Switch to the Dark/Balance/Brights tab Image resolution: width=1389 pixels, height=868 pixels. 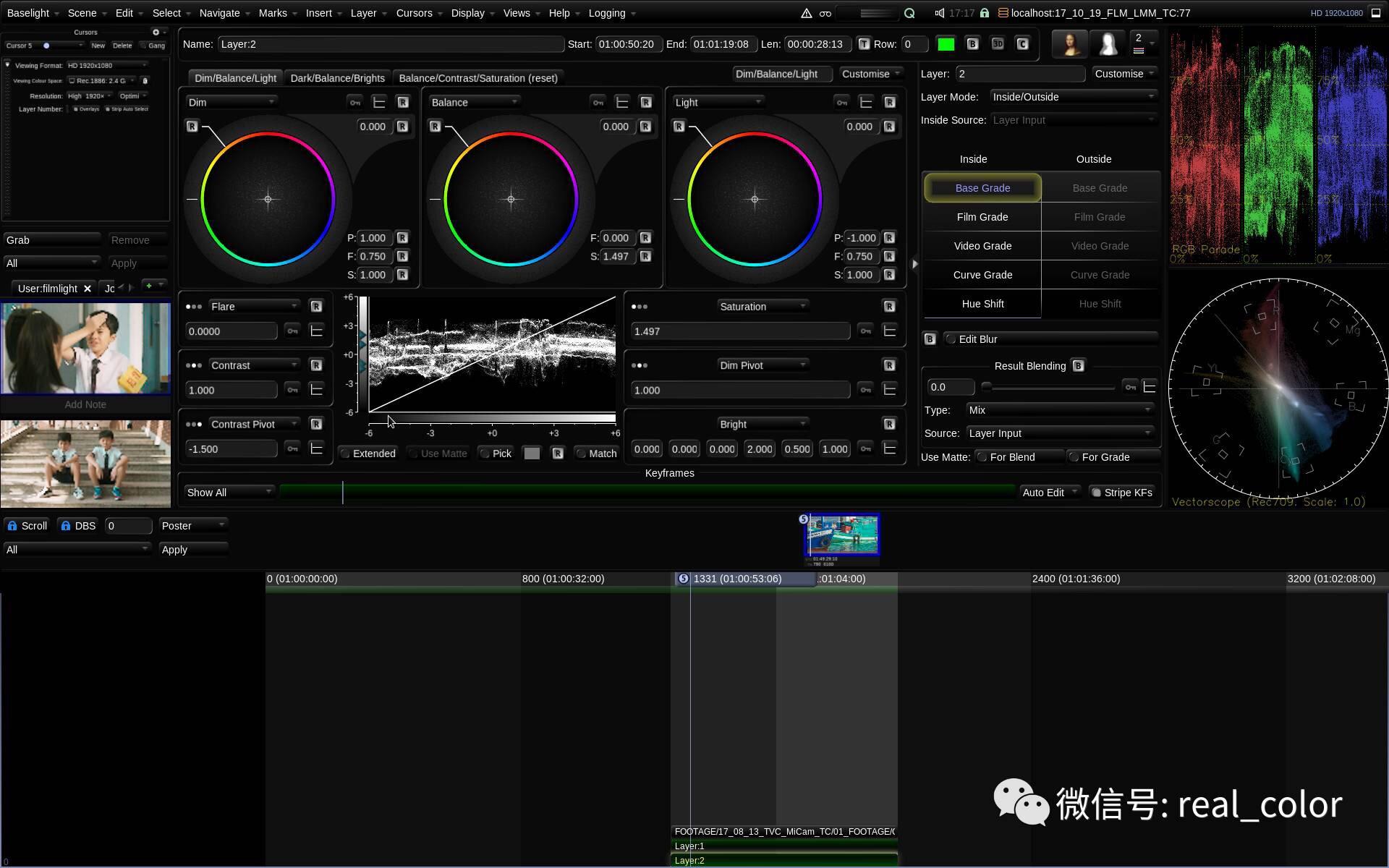(337, 78)
